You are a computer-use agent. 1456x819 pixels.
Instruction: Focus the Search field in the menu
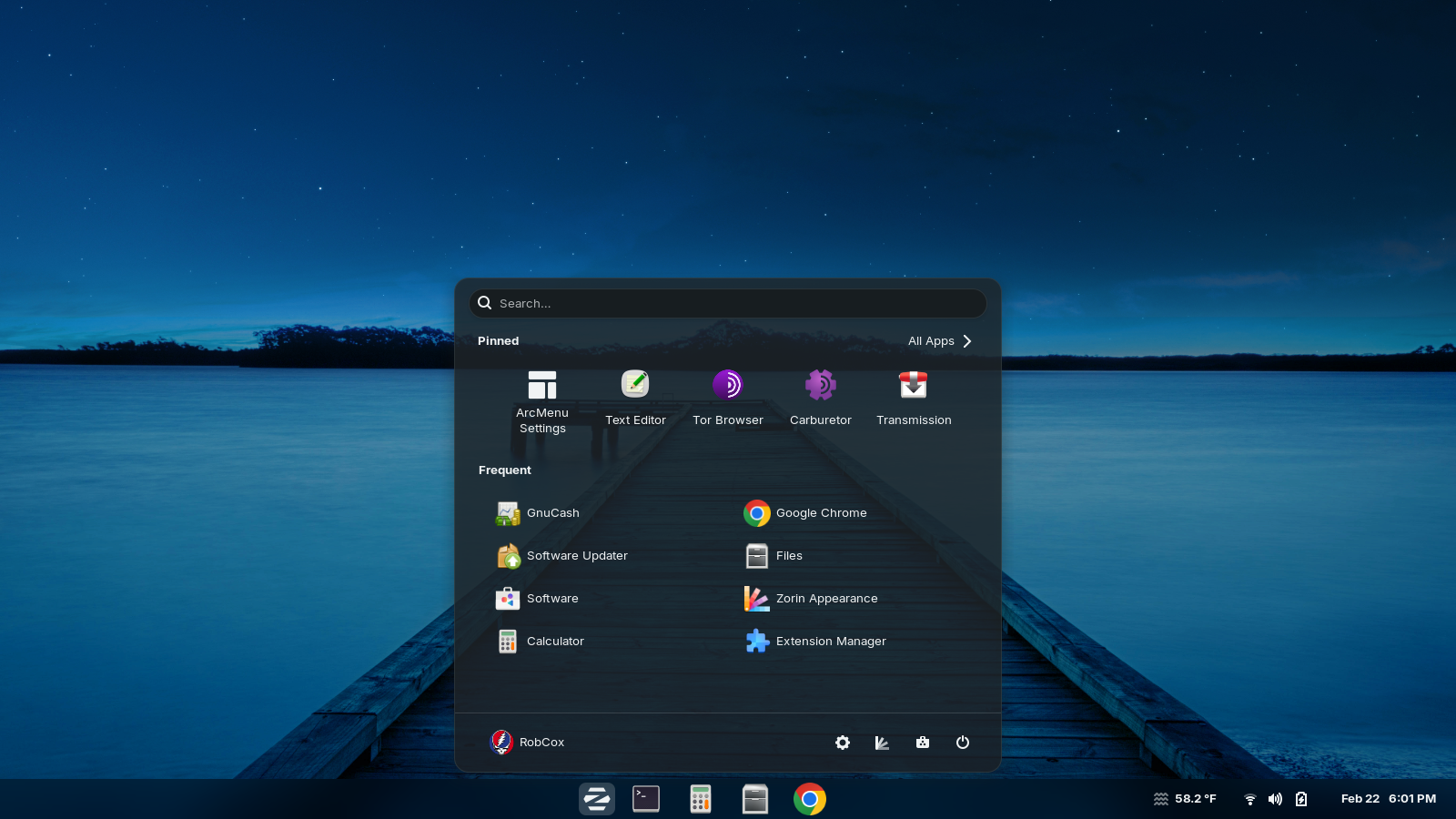click(x=728, y=304)
